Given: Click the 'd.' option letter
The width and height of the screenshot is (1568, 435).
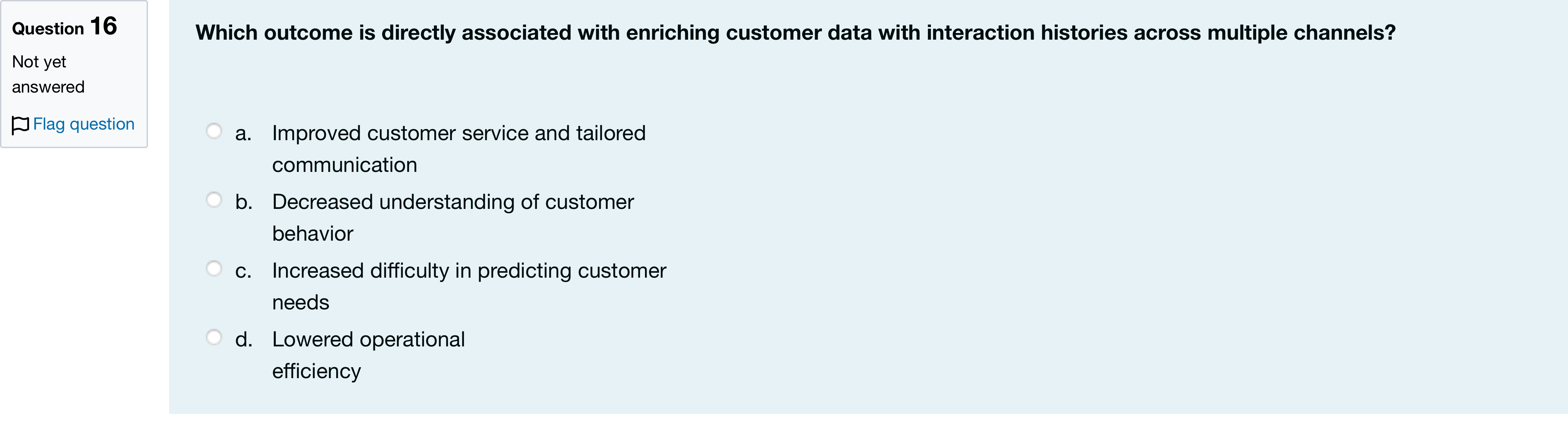Looking at the screenshot, I should pos(243,340).
